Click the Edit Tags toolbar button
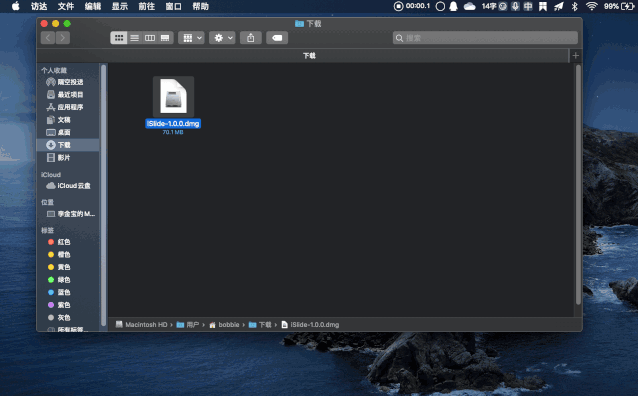Viewport: 638px width, 396px height. pos(277,38)
